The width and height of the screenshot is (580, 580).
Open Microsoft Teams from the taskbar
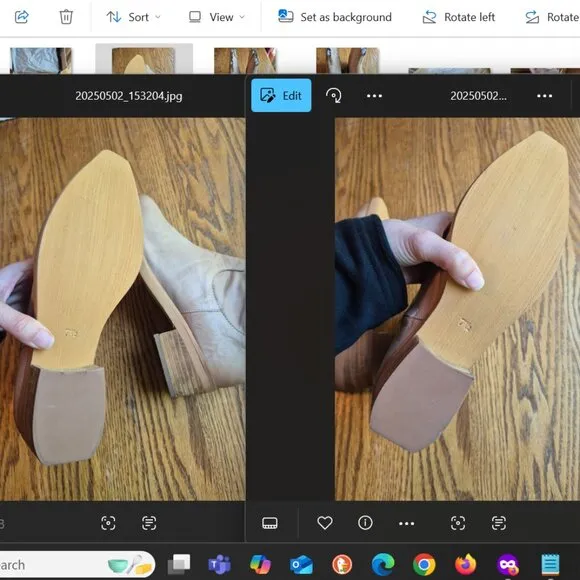pyautogui.click(x=219, y=565)
